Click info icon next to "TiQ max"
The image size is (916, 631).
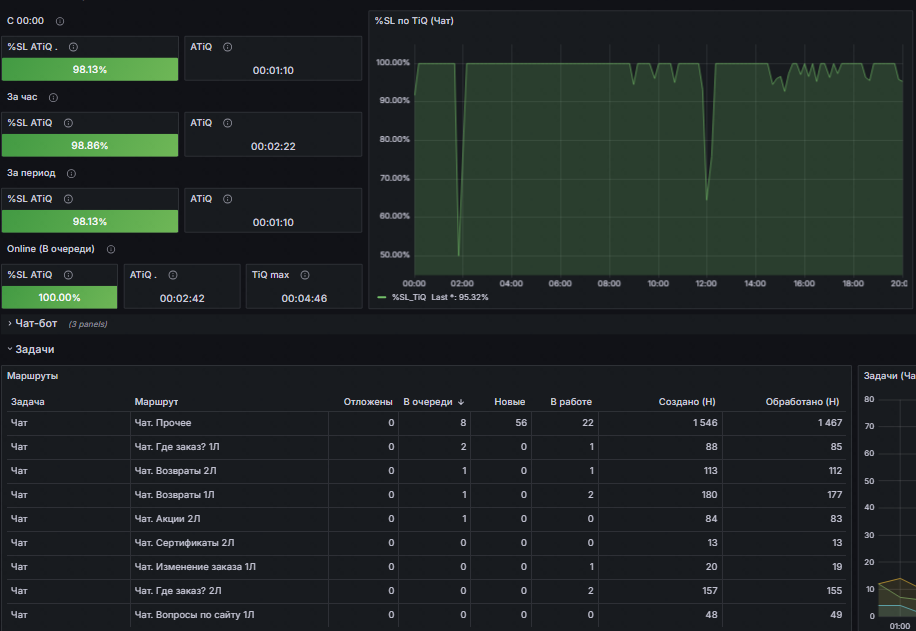[305, 275]
